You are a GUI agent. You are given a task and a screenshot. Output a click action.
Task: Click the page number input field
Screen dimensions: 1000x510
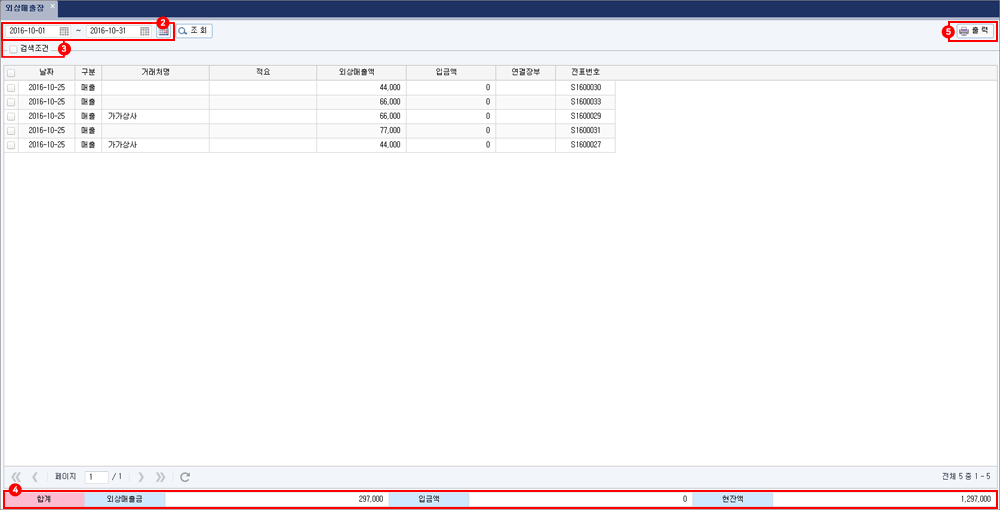coord(96,477)
